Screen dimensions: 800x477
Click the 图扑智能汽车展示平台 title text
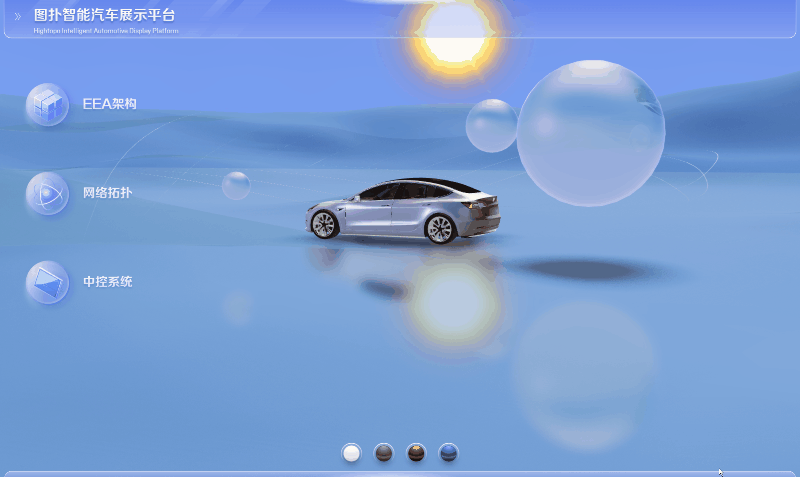click(x=104, y=15)
